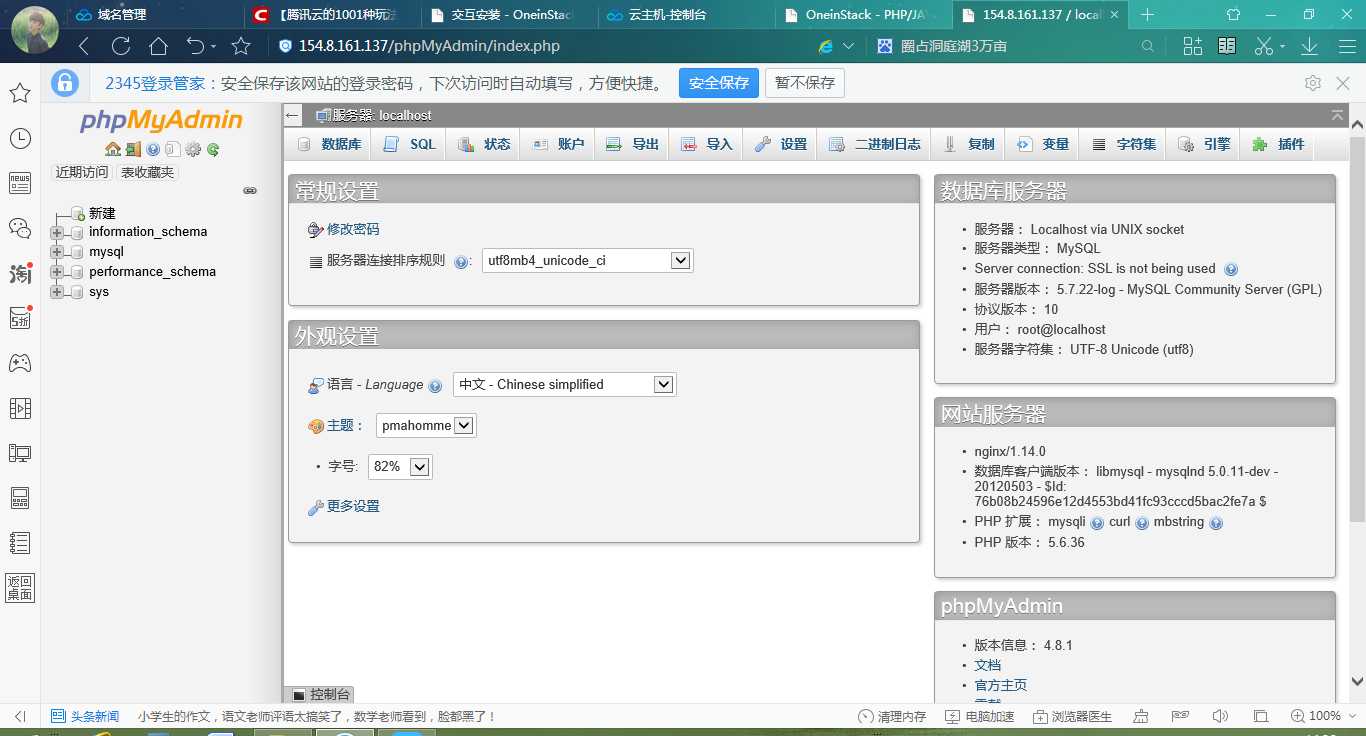Reload the navigation panel with green icon
The image size is (1366, 736).
point(213,149)
